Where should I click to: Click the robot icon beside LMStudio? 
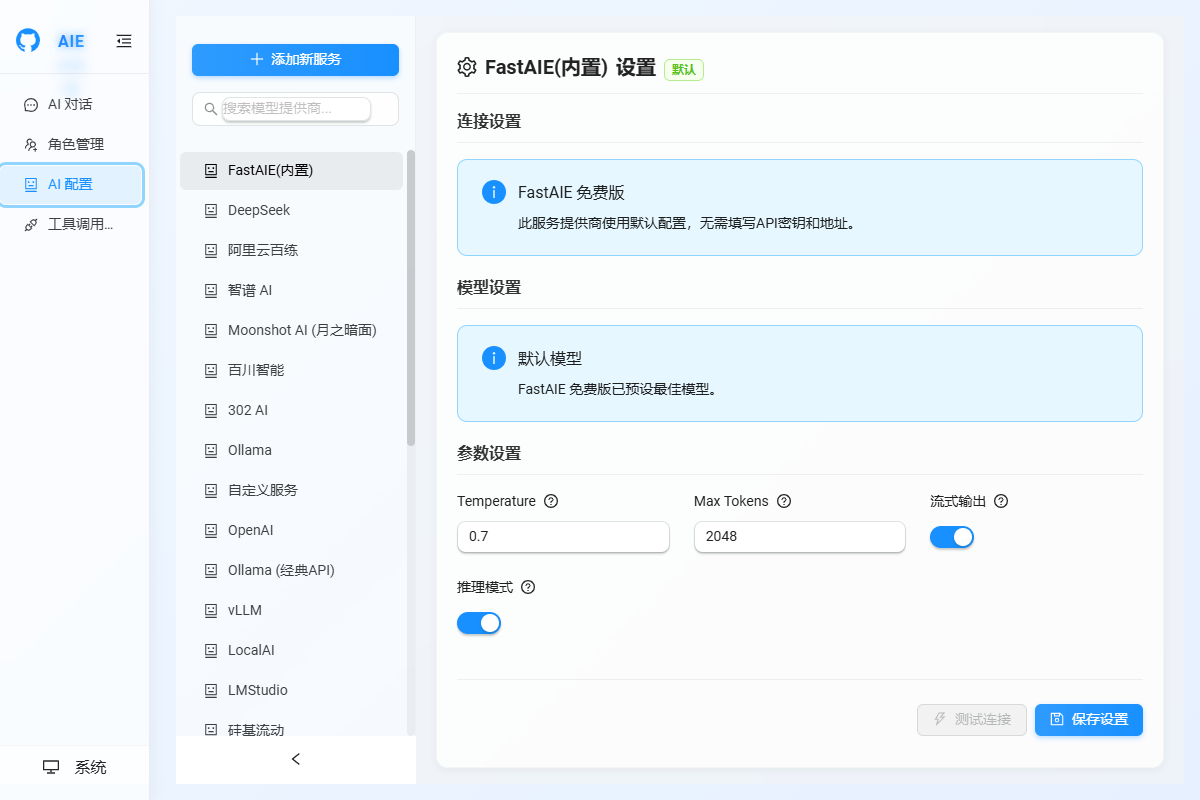coord(211,690)
